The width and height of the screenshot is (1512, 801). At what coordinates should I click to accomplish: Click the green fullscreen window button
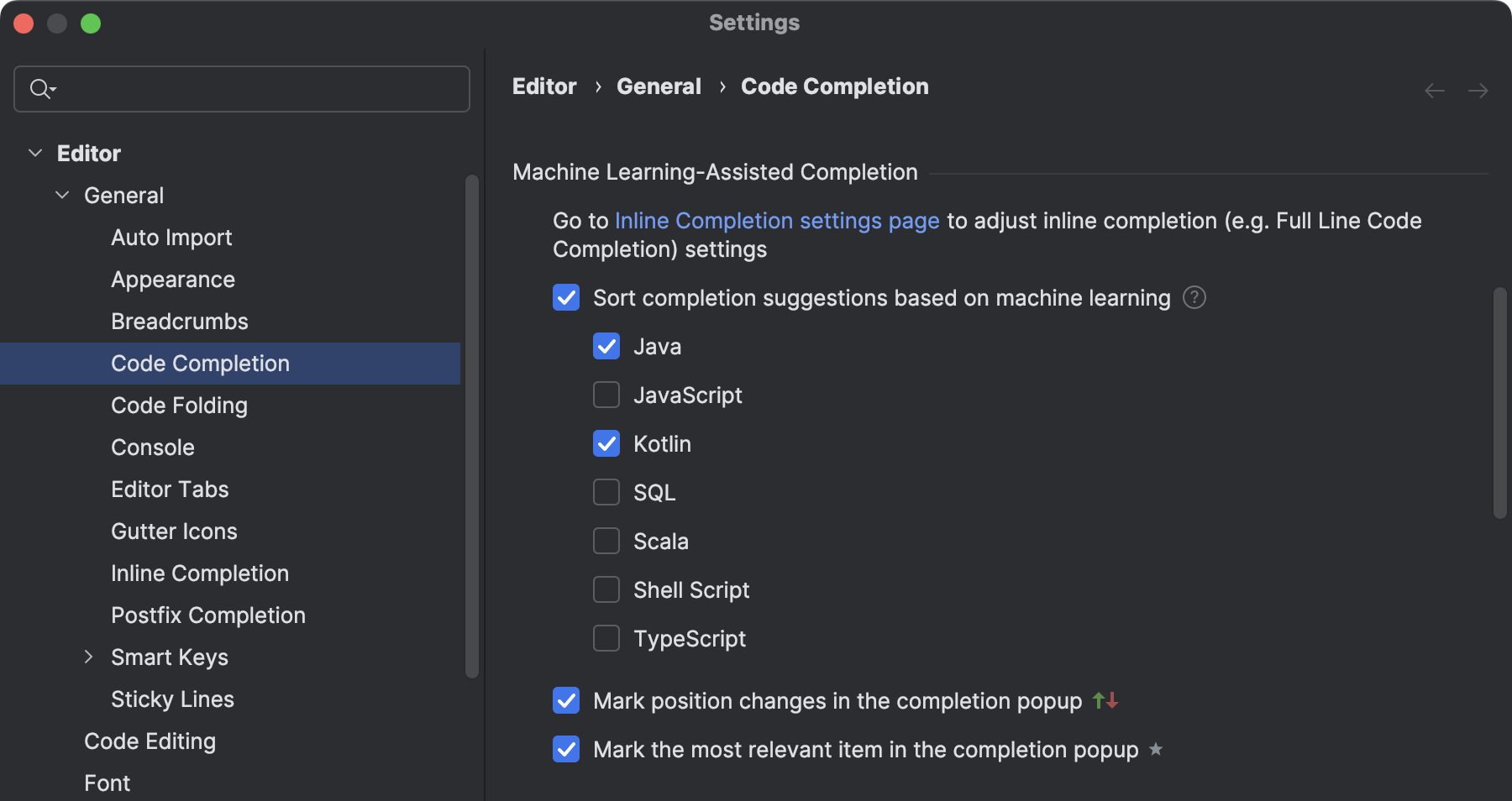click(91, 24)
